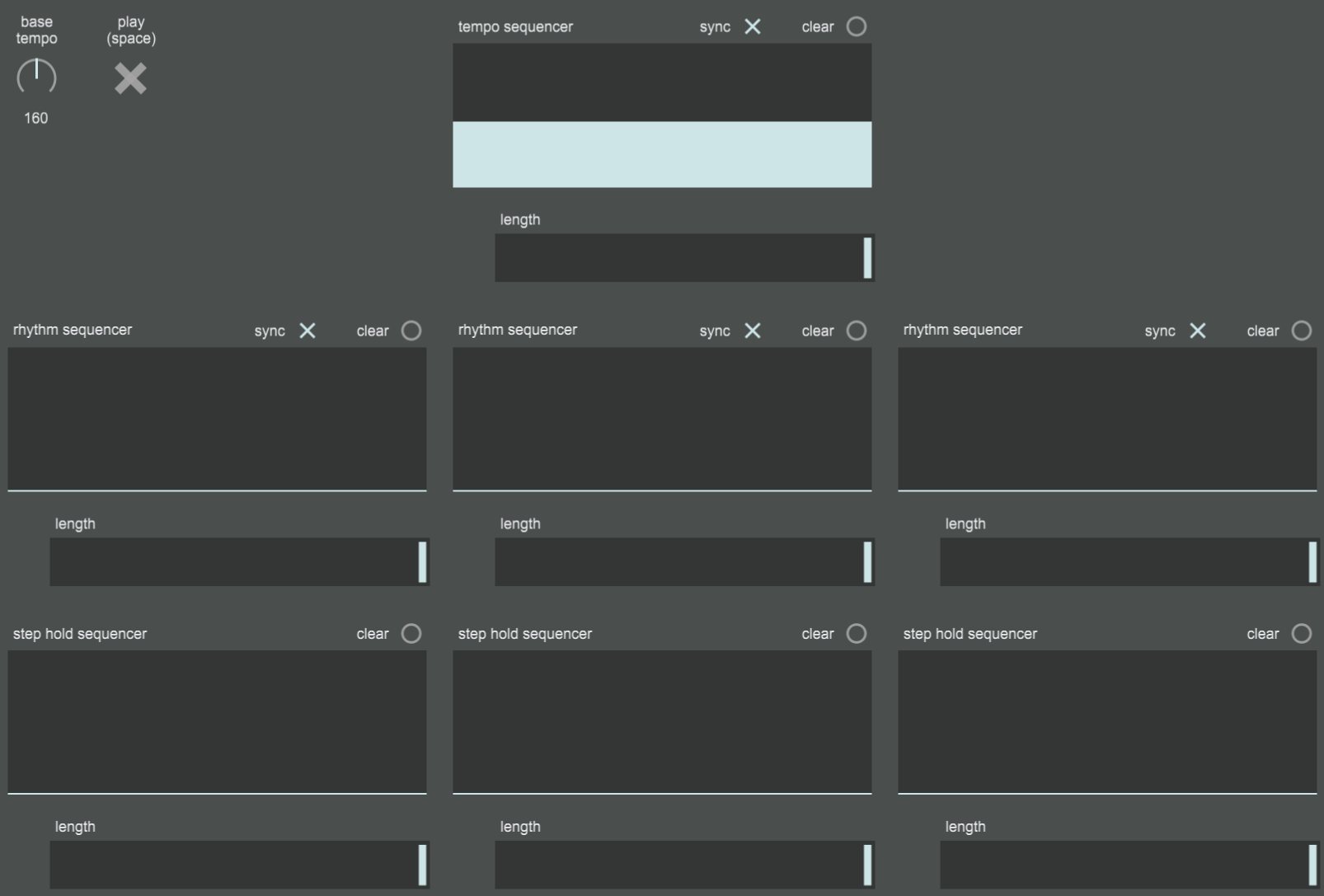Click the middle rhythm sequencer length slider
1324x896 pixels.
pos(683,562)
